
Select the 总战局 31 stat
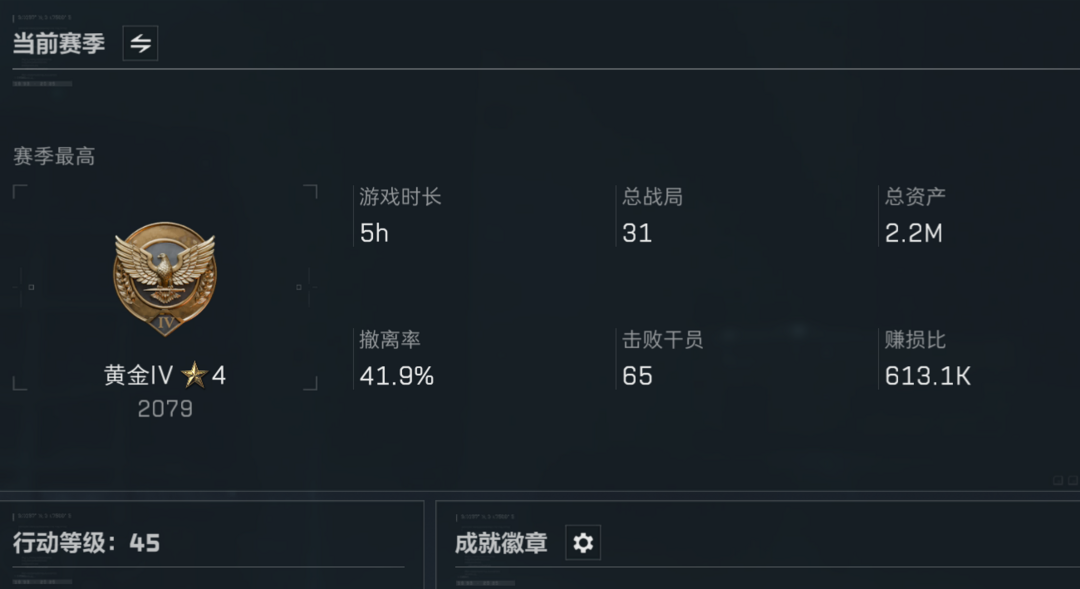pos(653,216)
